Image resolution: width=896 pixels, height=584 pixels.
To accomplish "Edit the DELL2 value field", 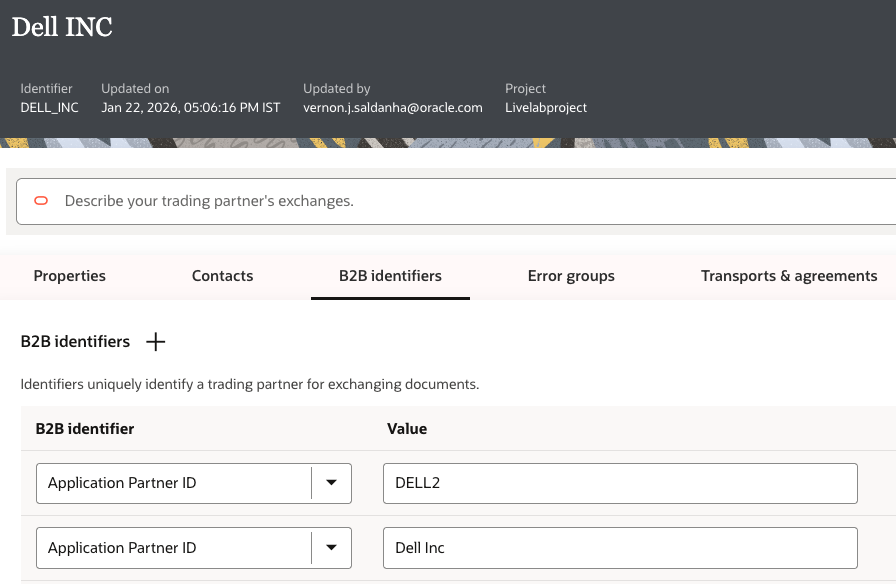I will tap(620, 483).
